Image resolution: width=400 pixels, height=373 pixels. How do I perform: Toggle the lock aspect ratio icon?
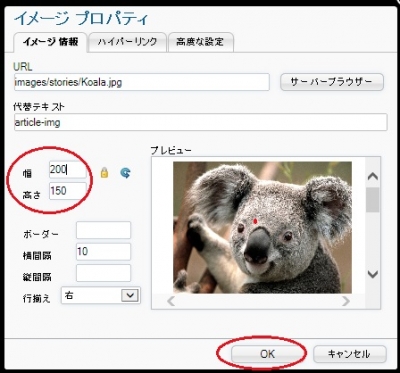[x=104, y=173]
